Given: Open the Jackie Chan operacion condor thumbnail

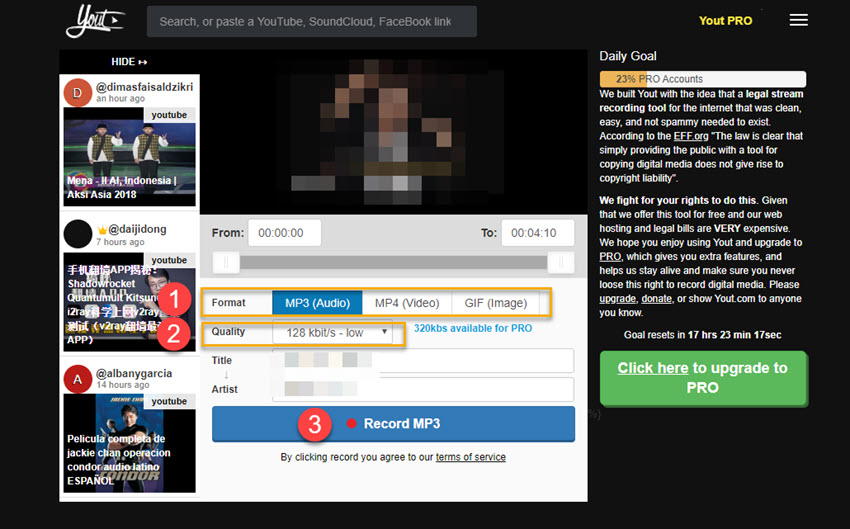Looking at the screenshot, I should tap(130, 443).
